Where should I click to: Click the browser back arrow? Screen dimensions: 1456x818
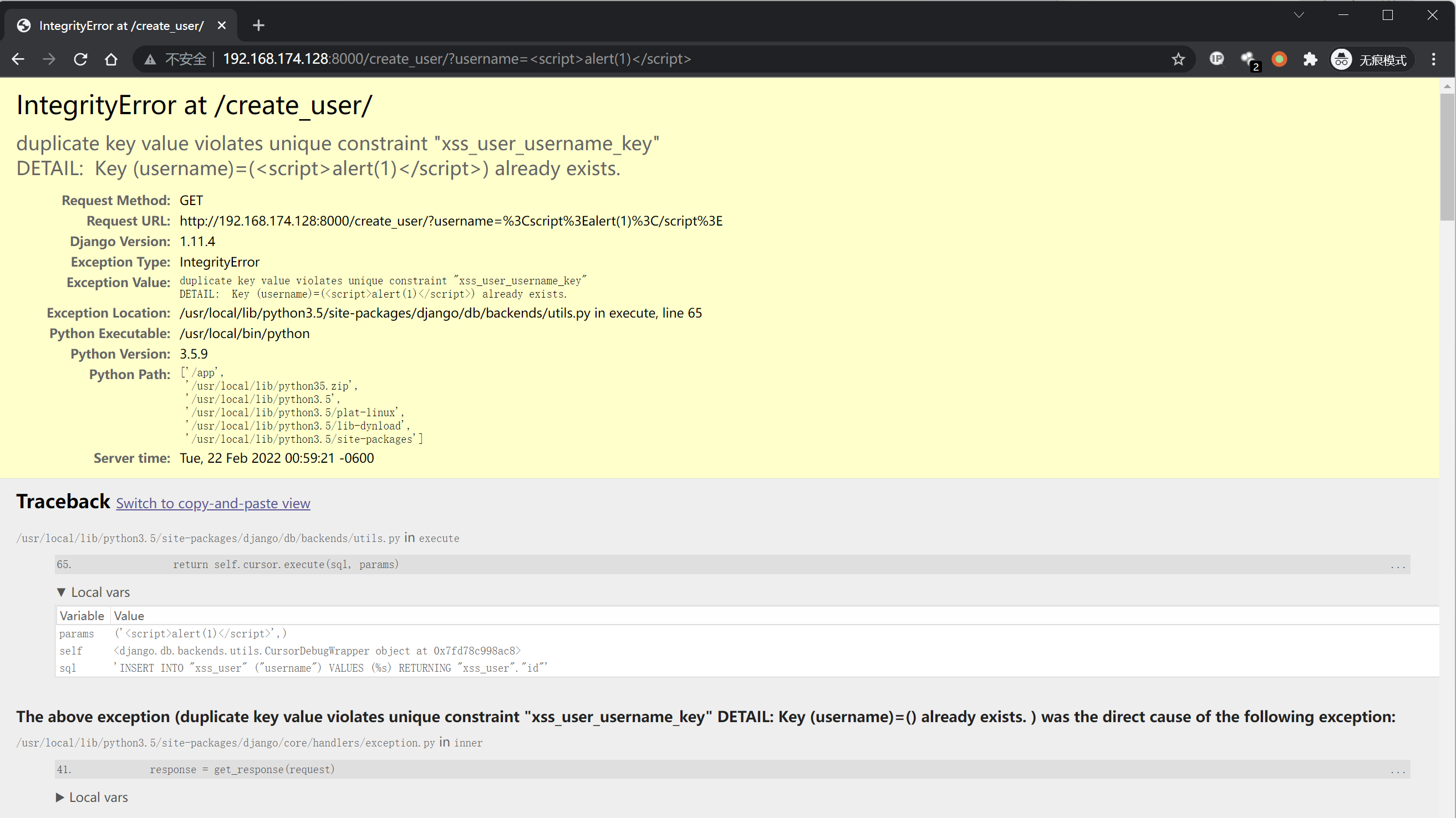tap(18, 59)
